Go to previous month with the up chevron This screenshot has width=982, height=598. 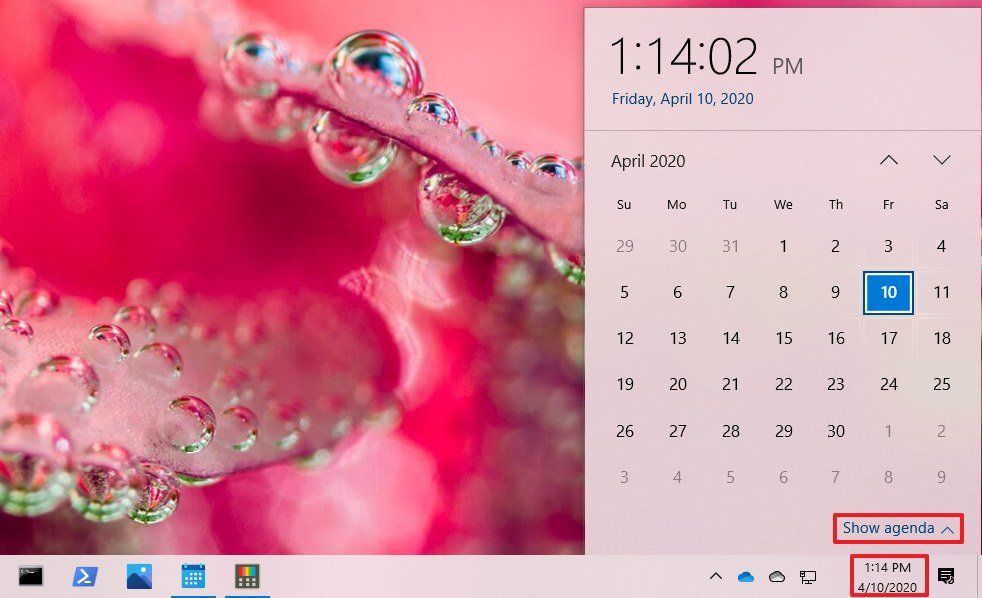[888, 160]
